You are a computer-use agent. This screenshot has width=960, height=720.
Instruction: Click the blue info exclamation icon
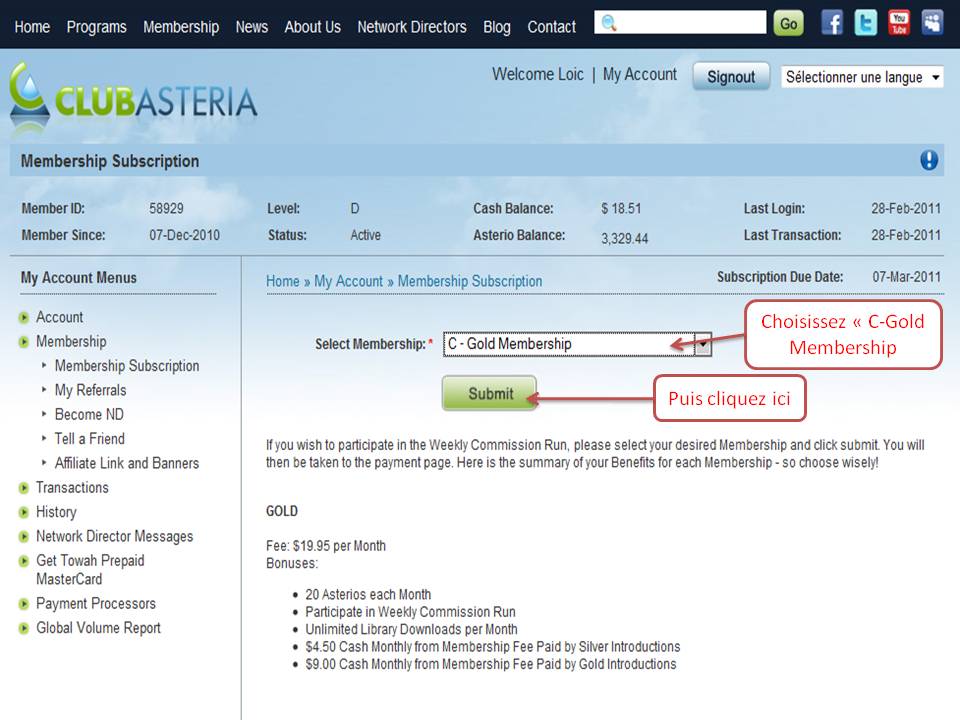[929, 160]
